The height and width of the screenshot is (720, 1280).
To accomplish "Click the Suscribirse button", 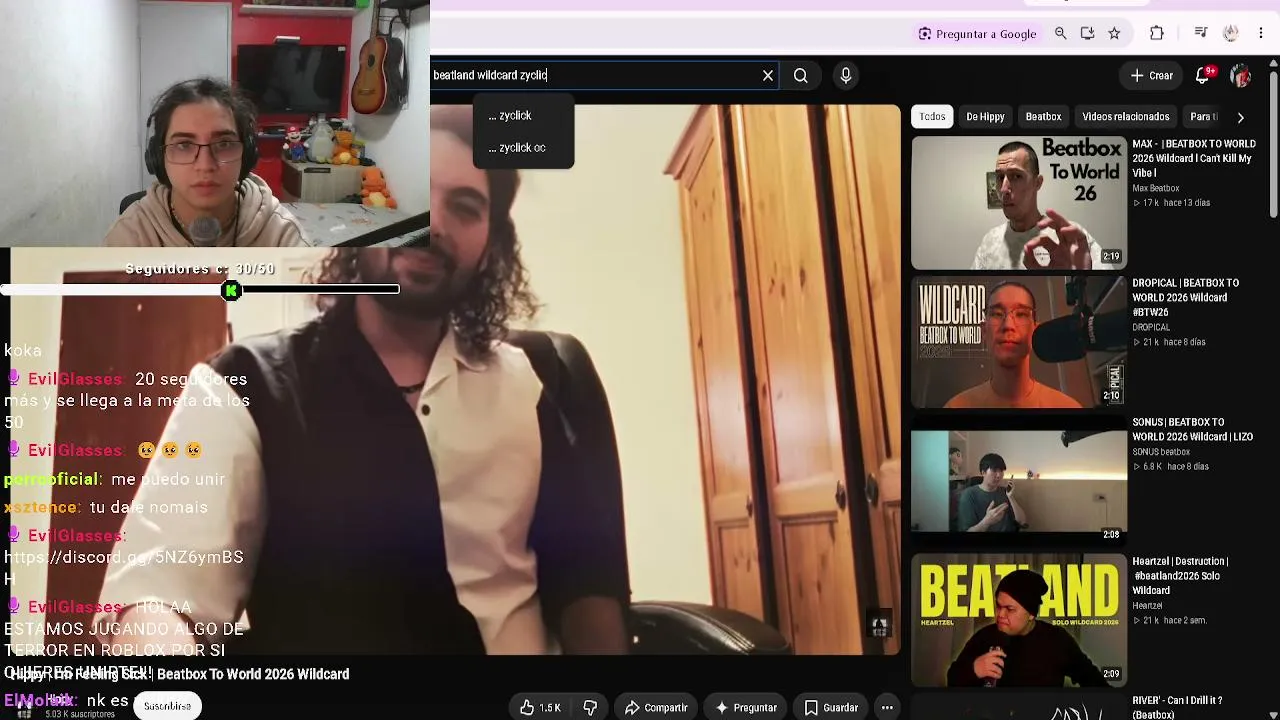I will [167, 706].
